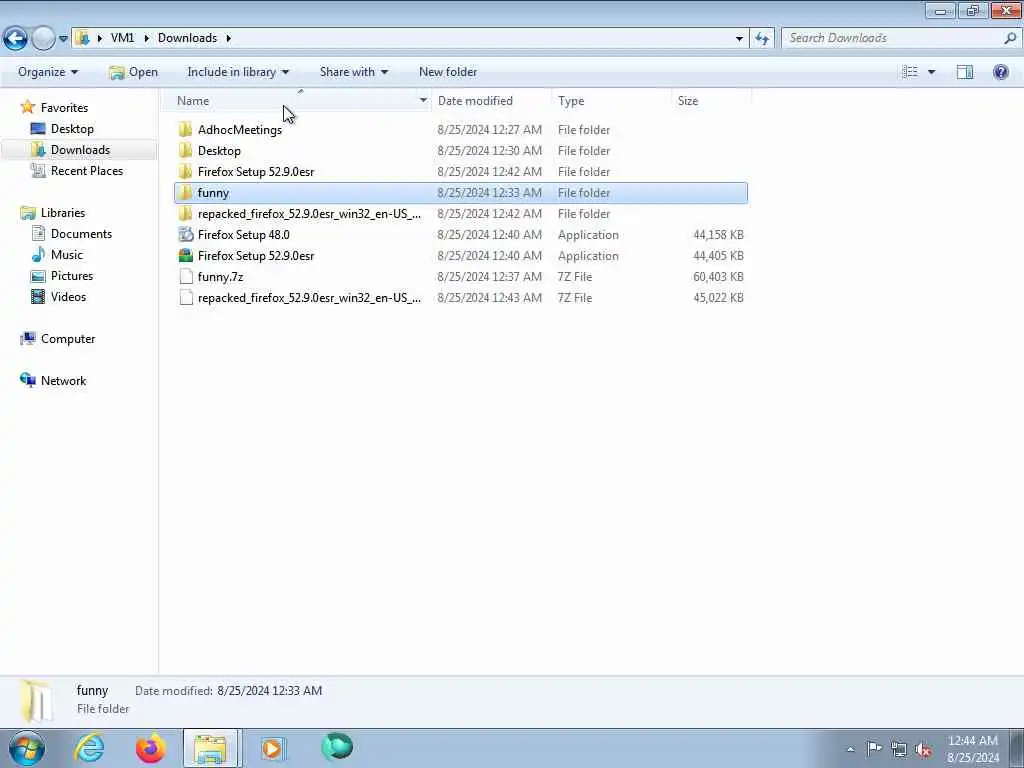Expand the arrow between VM1 and Downloads
Image resolution: width=1024 pixels, height=768 pixels.
(x=146, y=38)
